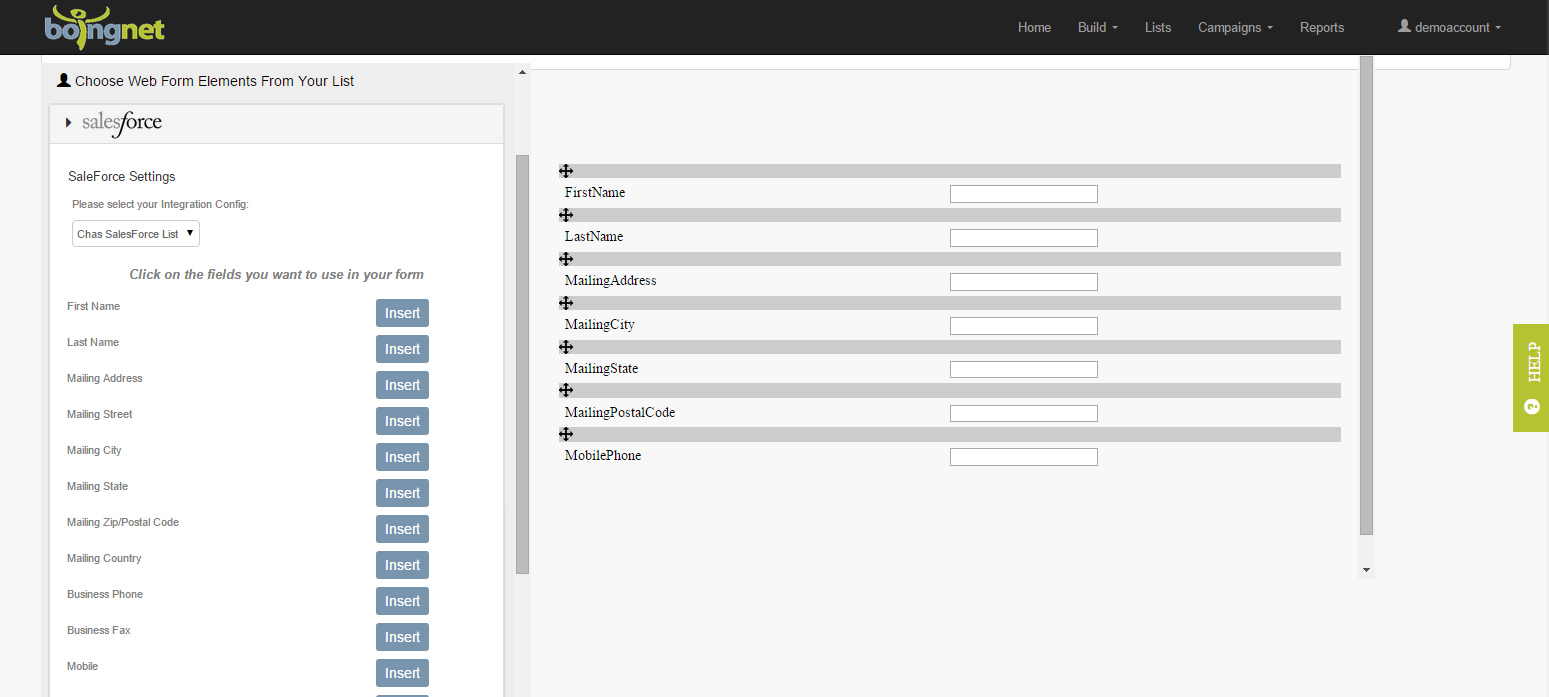Click the move handle above MailingAddress
This screenshot has width=1549, height=697.
pyautogui.click(x=566, y=259)
